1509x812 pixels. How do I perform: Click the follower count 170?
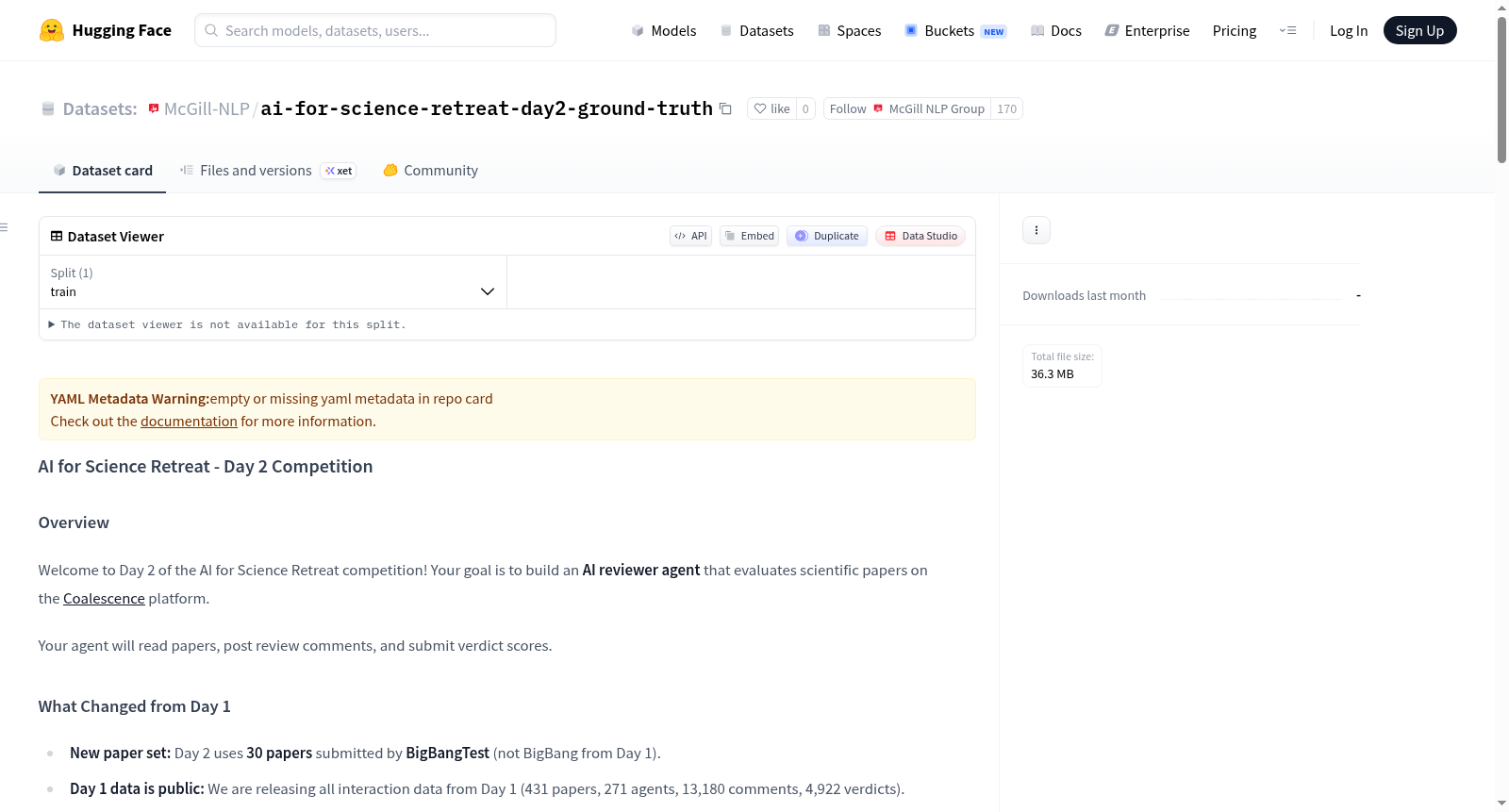click(1006, 108)
